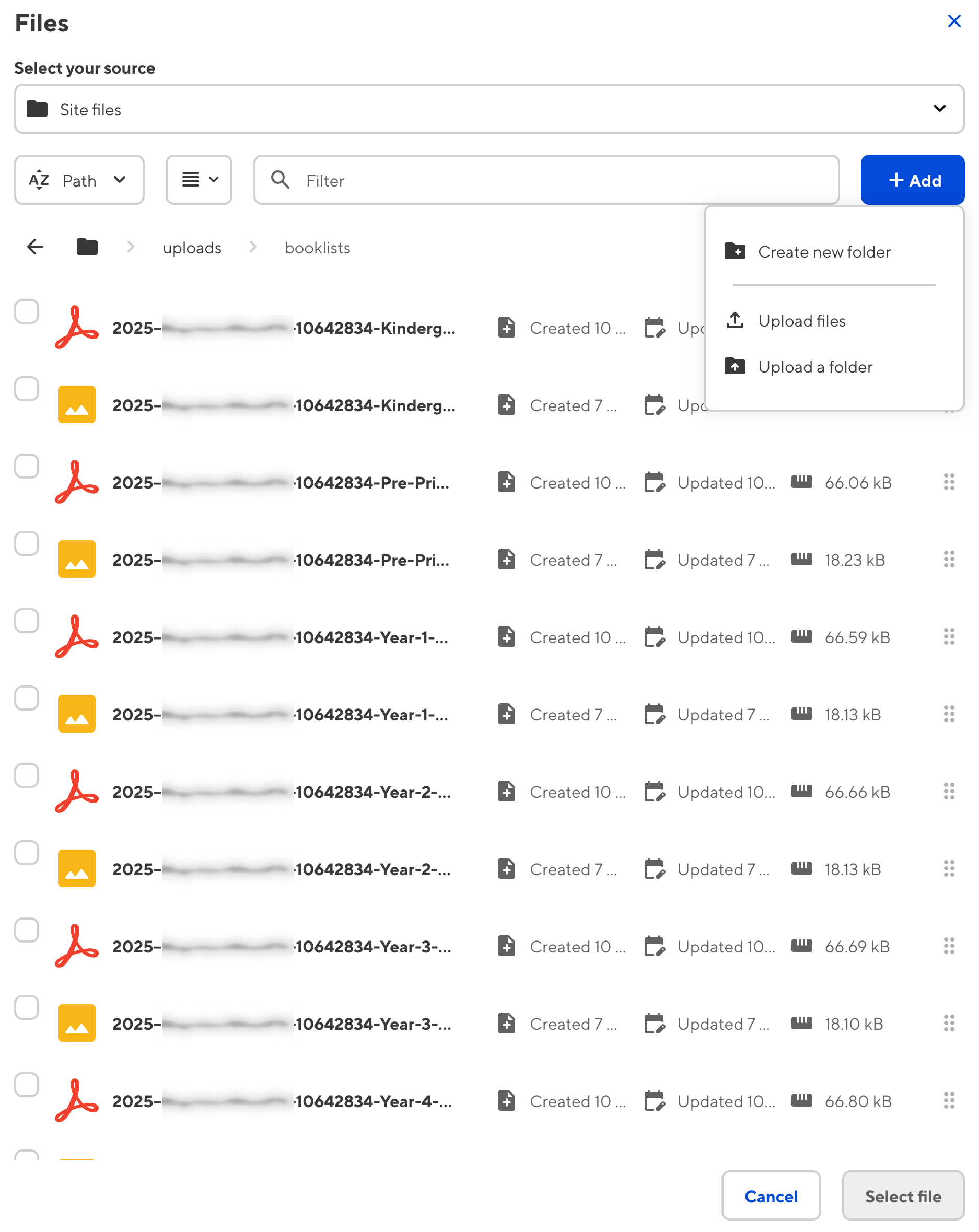This screenshot has height=1232, width=979.
Task: Open the Path sort dropdown
Action: [x=79, y=180]
